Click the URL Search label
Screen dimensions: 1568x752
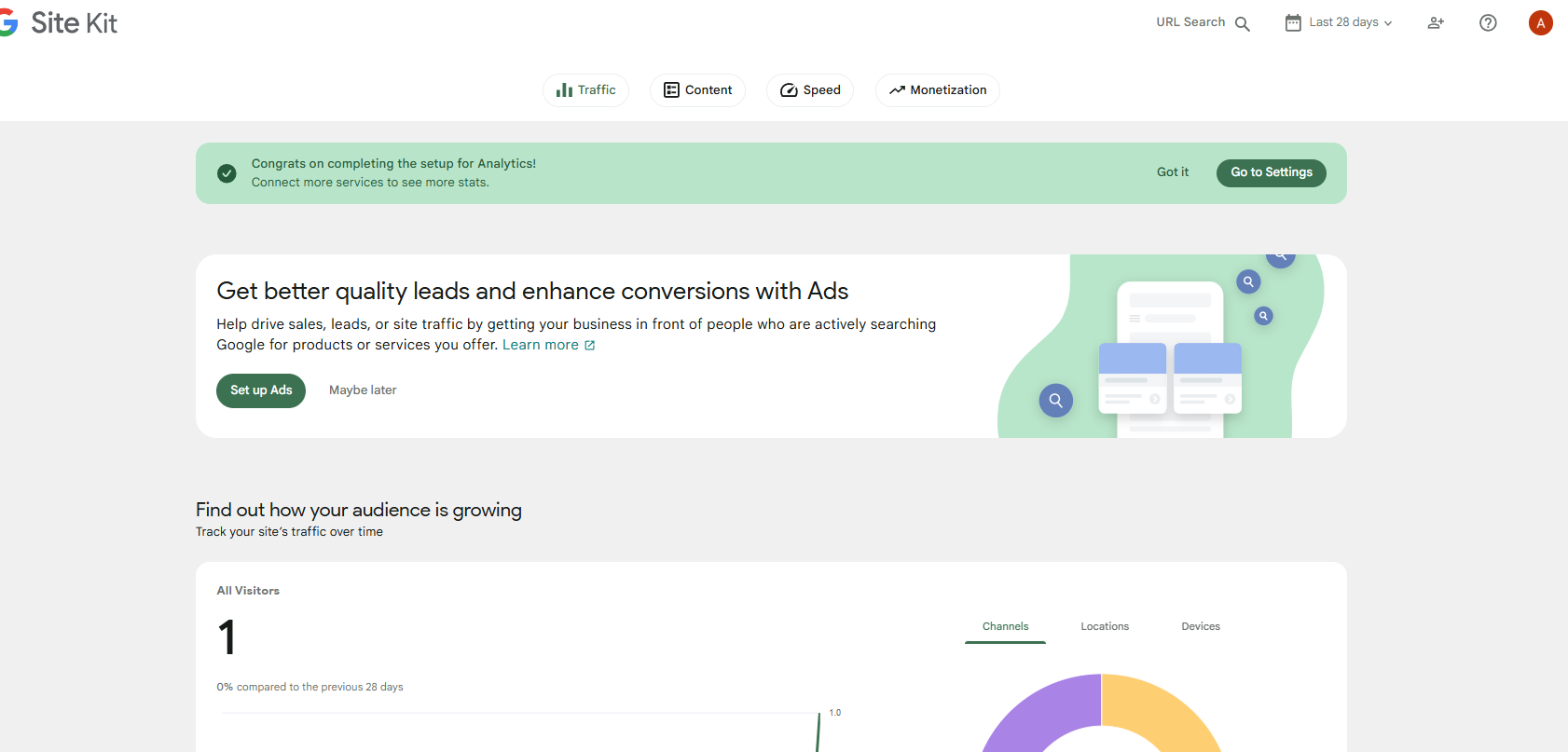[x=1190, y=22]
